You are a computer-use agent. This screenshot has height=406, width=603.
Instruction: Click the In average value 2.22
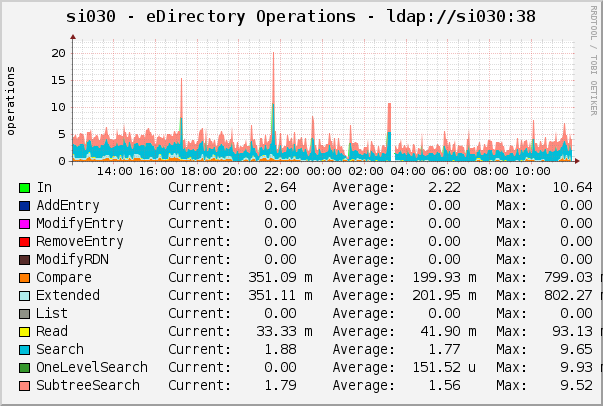pos(444,187)
